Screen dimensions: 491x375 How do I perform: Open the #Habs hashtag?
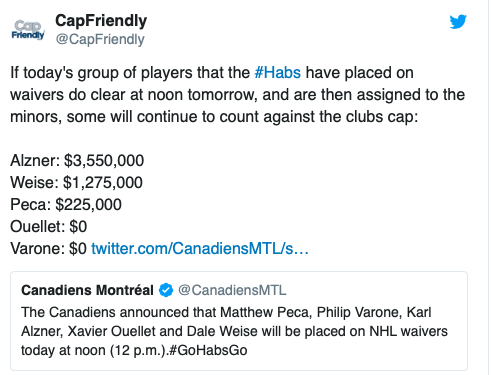(277, 73)
